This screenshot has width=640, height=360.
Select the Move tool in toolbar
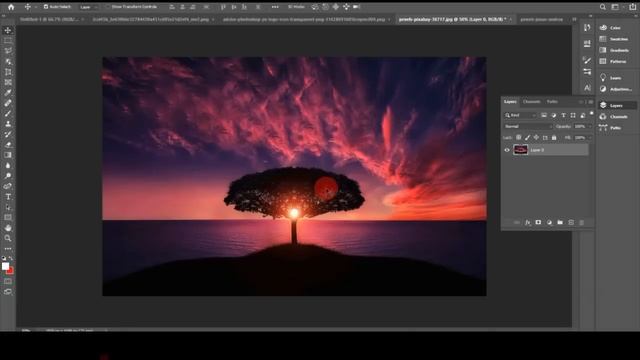pyautogui.click(x=8, y=30)
